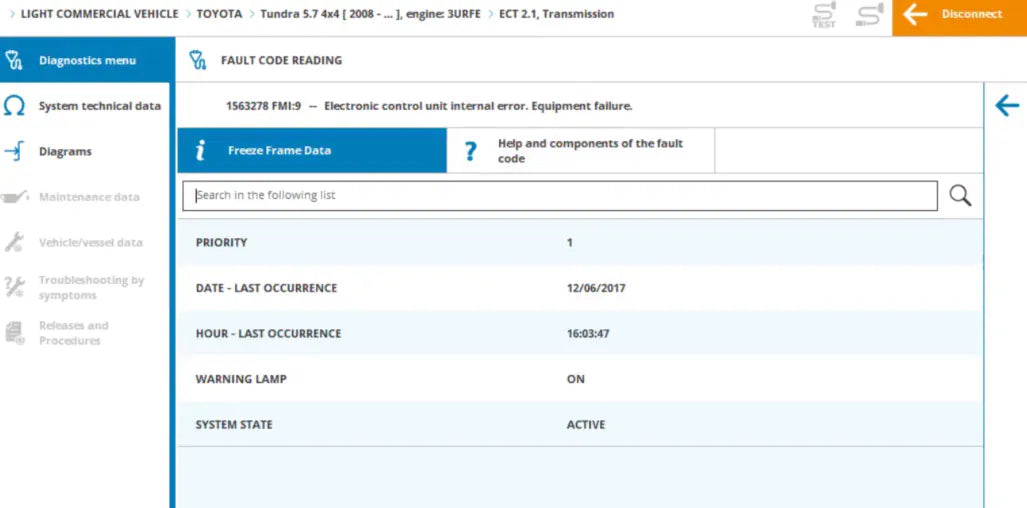Click the TOYOTA breadcrumb link
This screenshot has width=1027, height=508.
[x=219, y=14]
